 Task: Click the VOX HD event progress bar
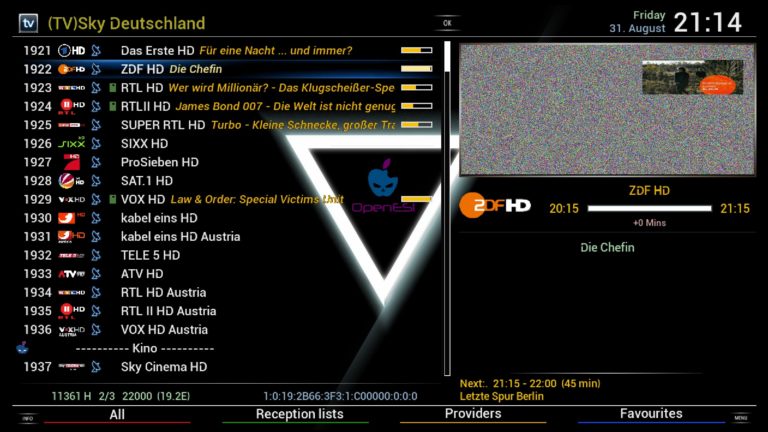point(416,199)
